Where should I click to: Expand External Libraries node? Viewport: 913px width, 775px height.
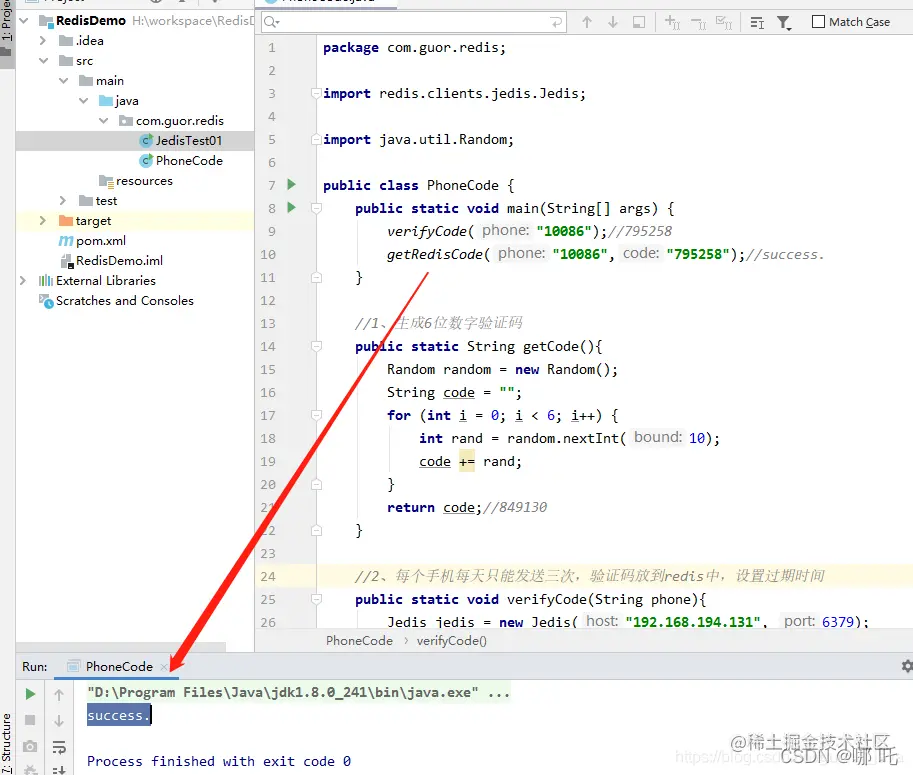23,281
